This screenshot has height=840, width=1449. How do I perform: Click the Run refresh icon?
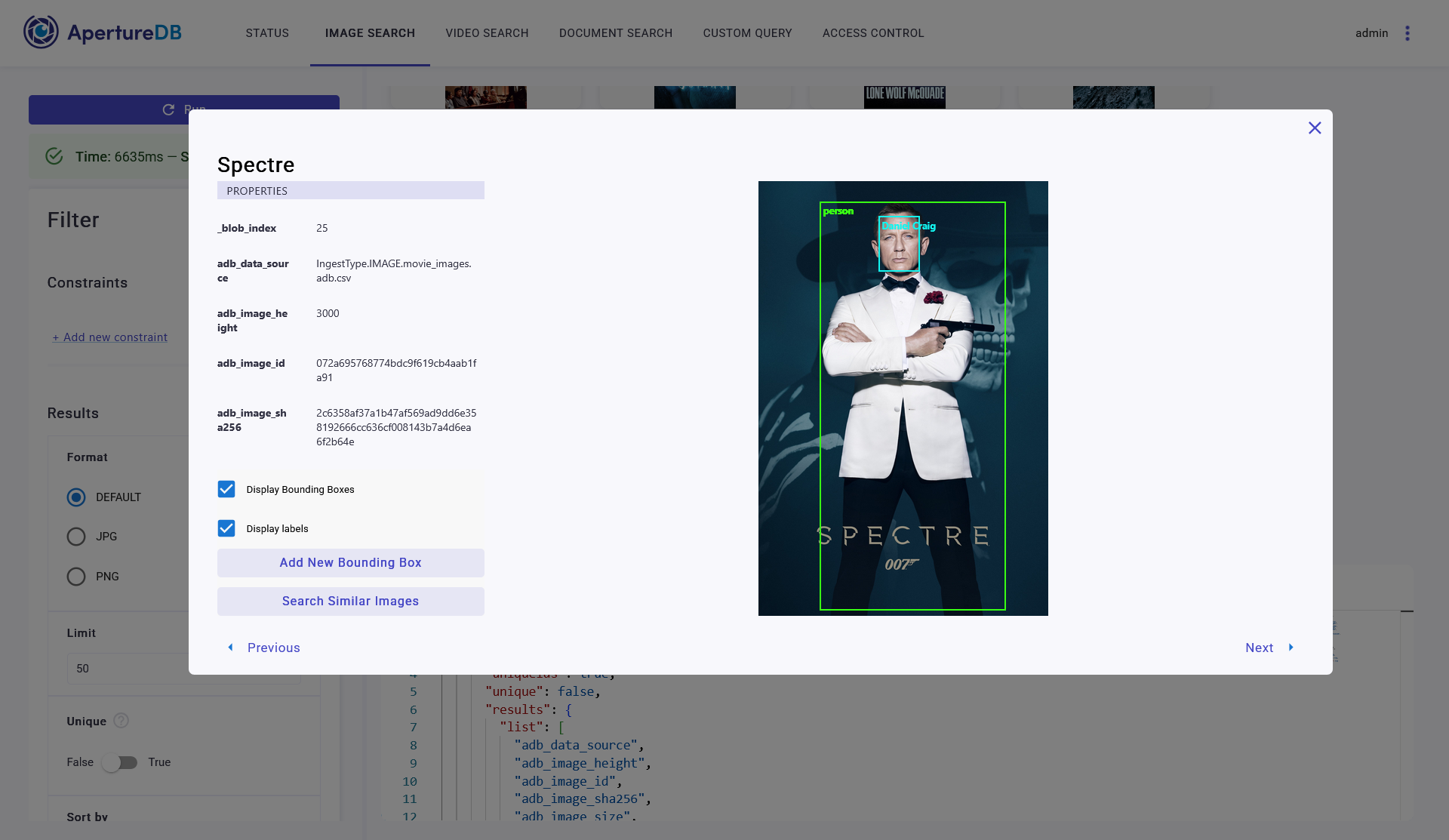point(168,109)
